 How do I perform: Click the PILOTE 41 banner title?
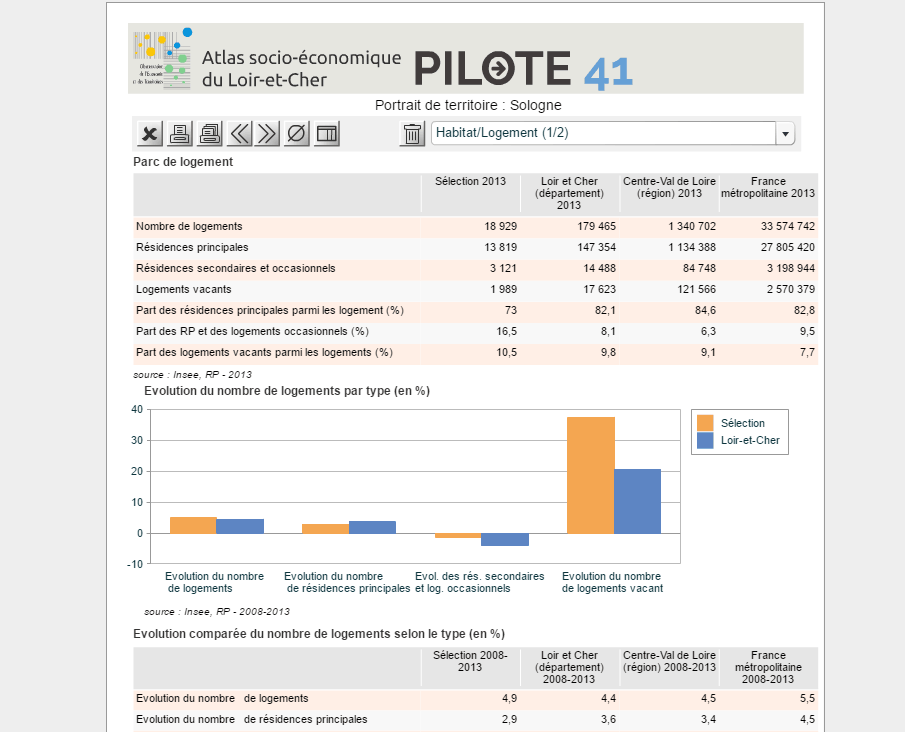coord(523,69)
